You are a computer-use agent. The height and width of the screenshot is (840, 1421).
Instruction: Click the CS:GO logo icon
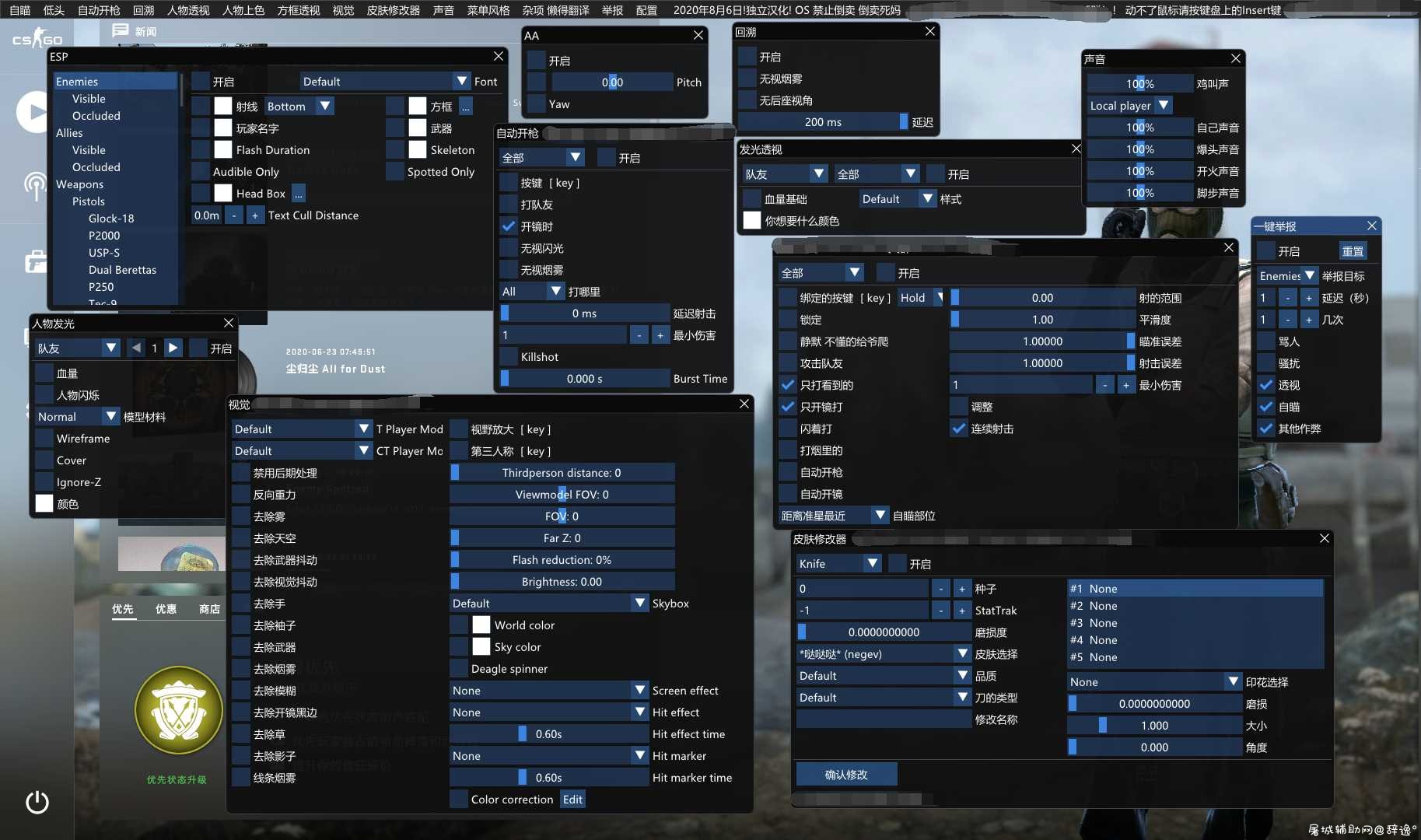point(37,38)
